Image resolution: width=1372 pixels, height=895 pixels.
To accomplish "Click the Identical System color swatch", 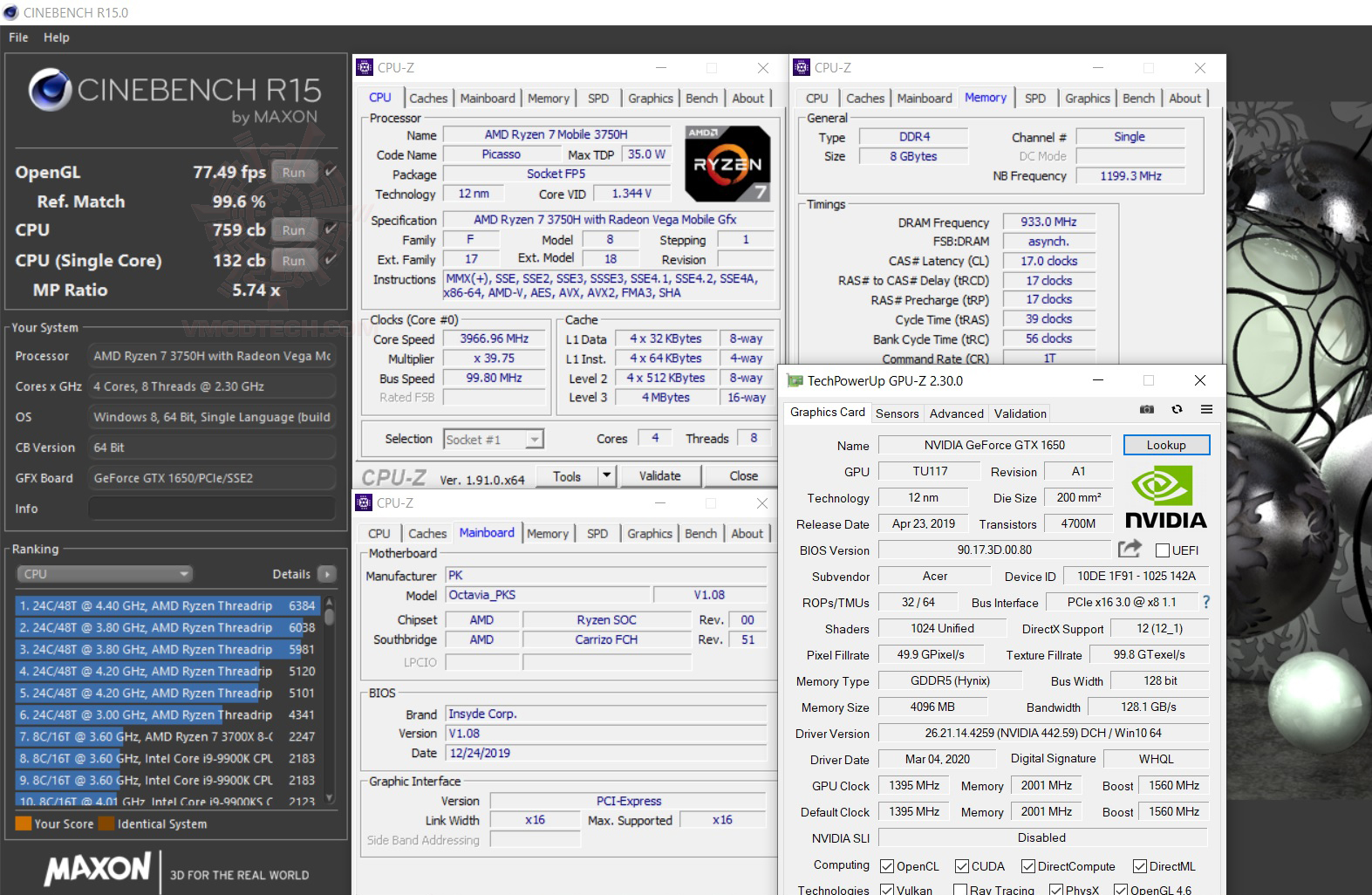I will pyautogui.click(x=106, y=823).
